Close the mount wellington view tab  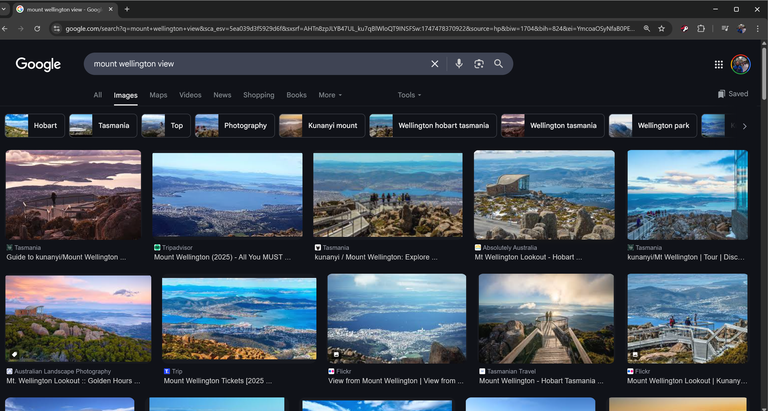[x=111, y=9]
